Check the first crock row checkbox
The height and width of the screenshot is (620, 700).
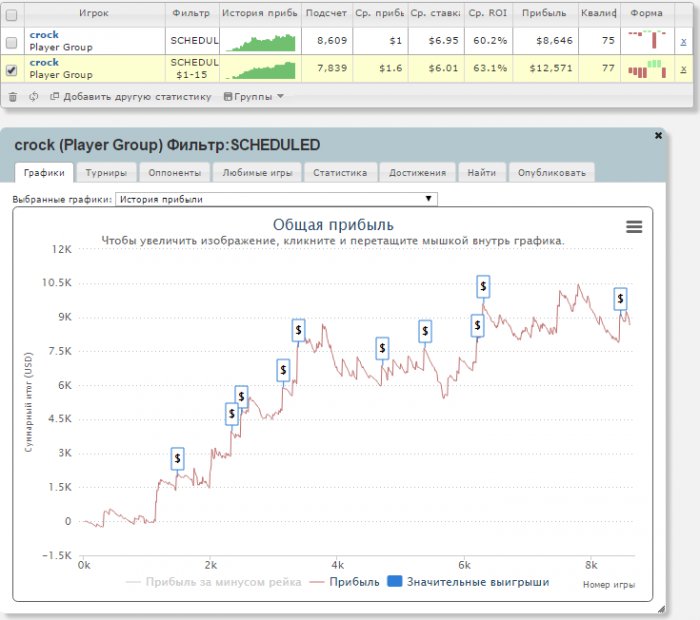click(x=12, y=42)
